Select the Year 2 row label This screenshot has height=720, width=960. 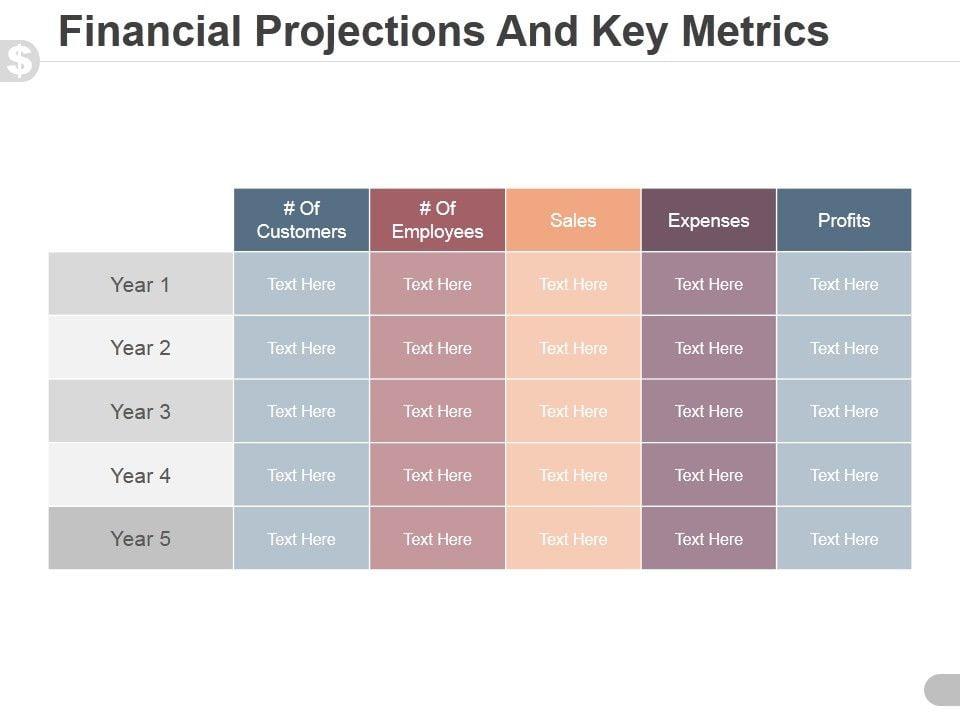coord(140,348)
